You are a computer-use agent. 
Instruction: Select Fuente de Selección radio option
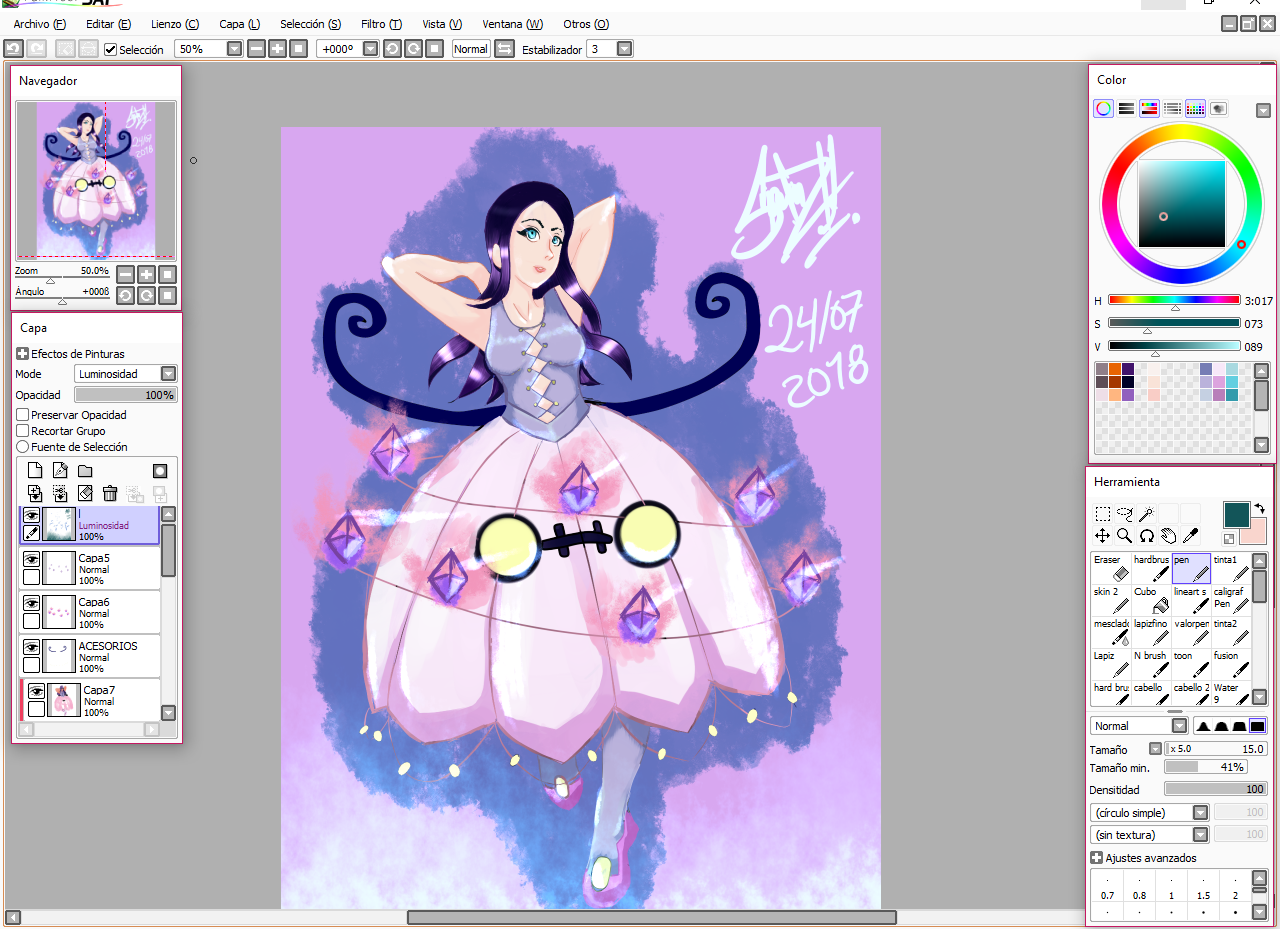point(23,447)
